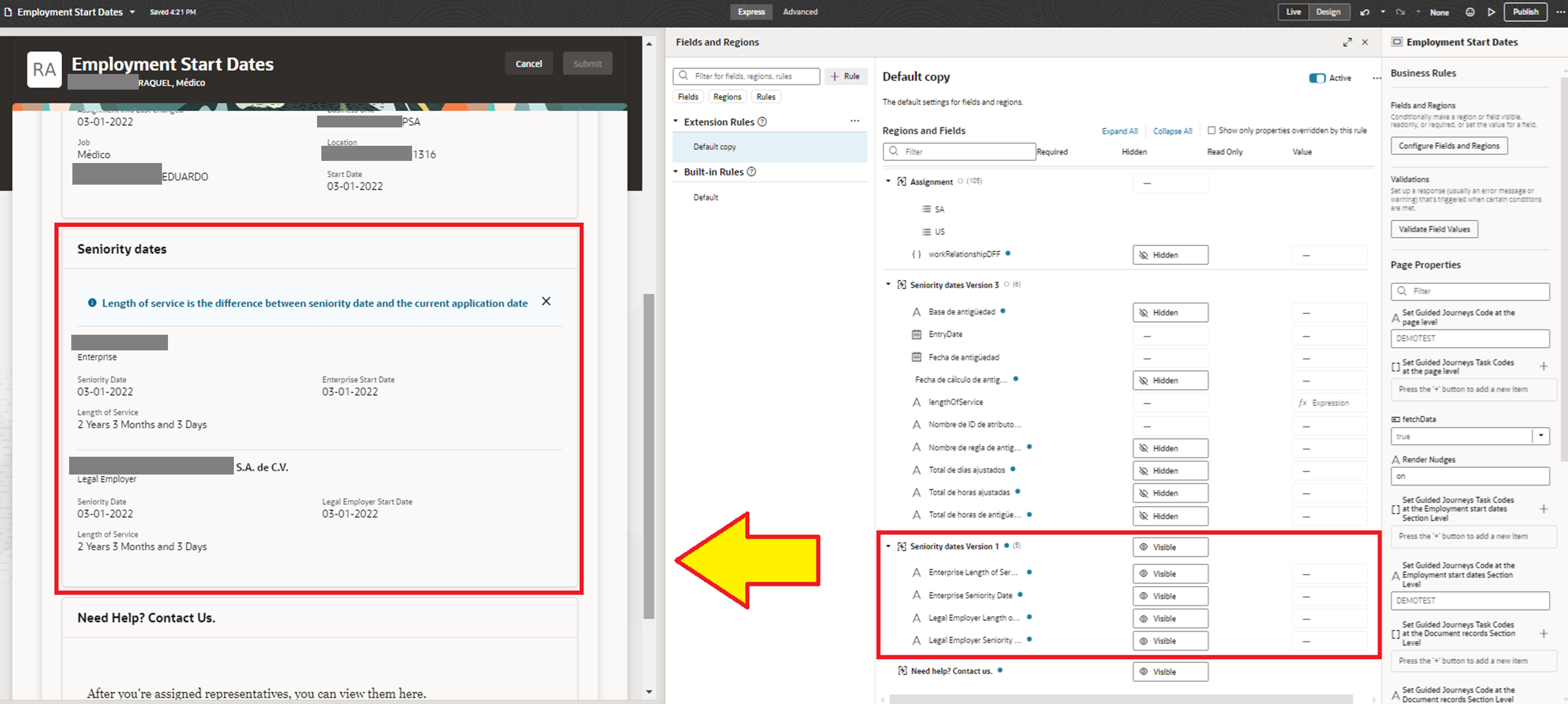Viewport: 1568px width, 704px height.
Task: Select the Regions filter chip
Action: pos(727,96)
